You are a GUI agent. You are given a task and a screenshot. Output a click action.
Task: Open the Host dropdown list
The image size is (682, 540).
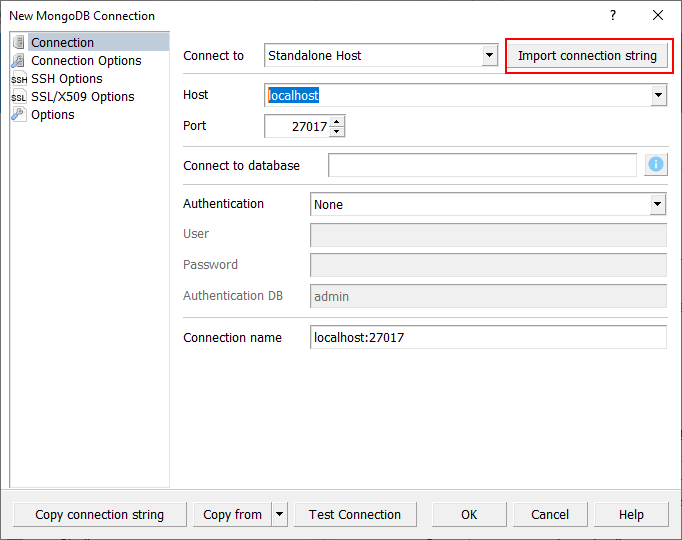(x=658, y=96)
